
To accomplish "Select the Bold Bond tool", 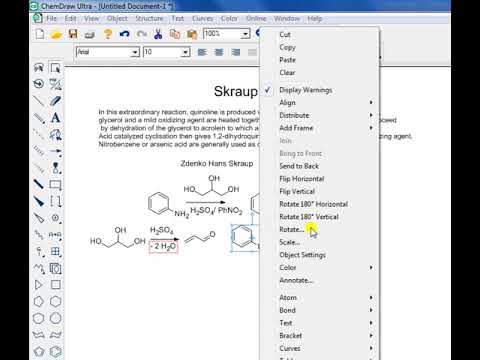I will [x=39, y=184].
